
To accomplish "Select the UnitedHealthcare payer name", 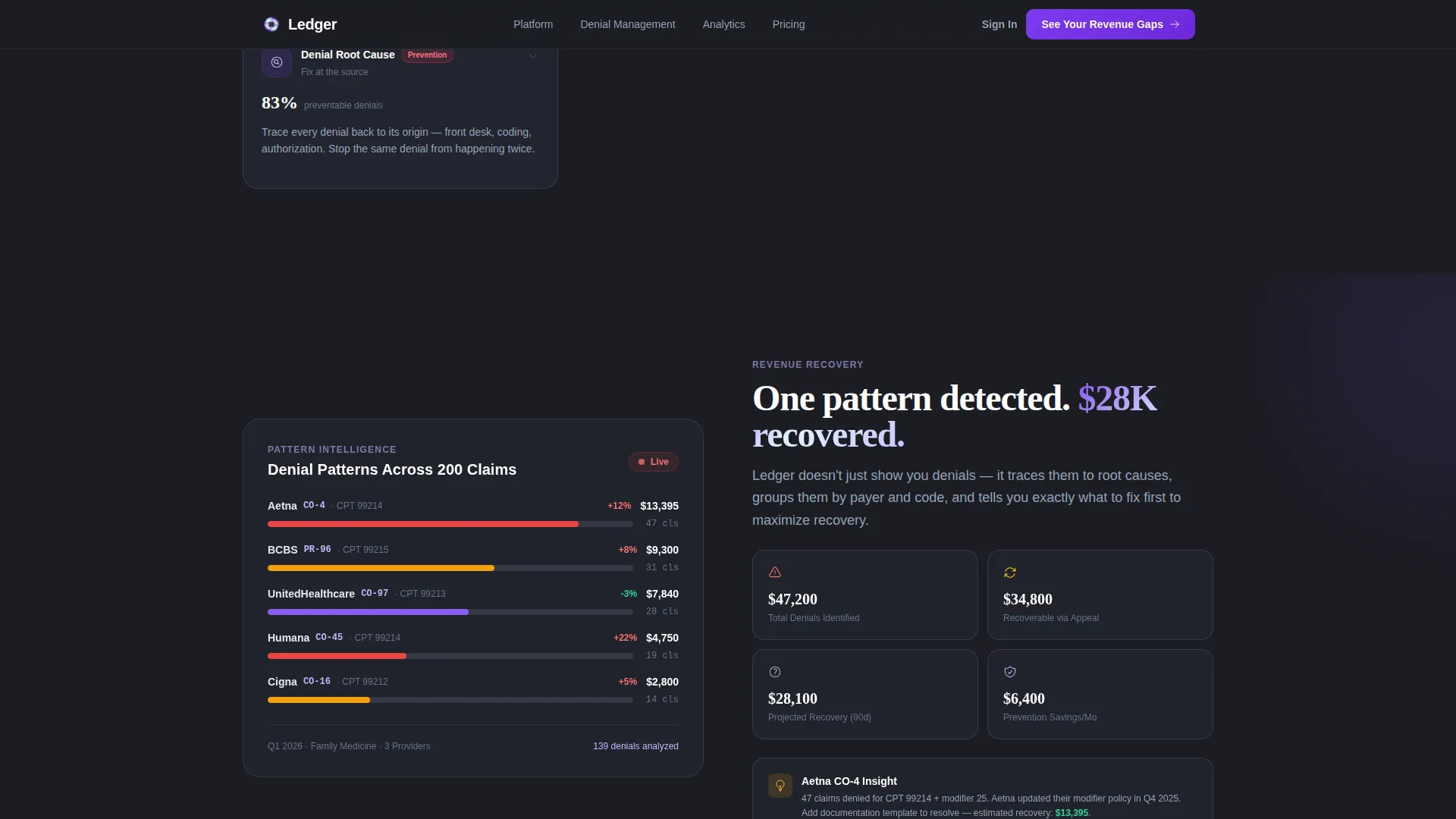I will coord(311,594).
